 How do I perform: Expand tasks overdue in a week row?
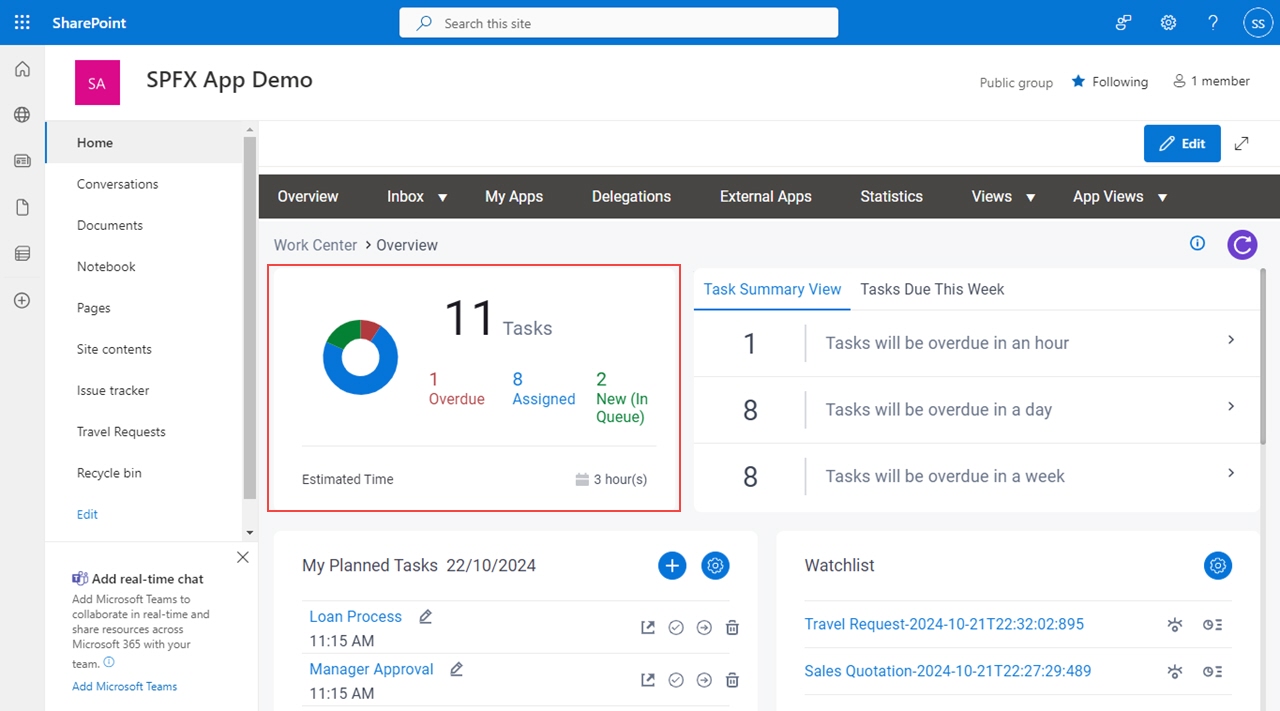click(x=1231, y=473)
